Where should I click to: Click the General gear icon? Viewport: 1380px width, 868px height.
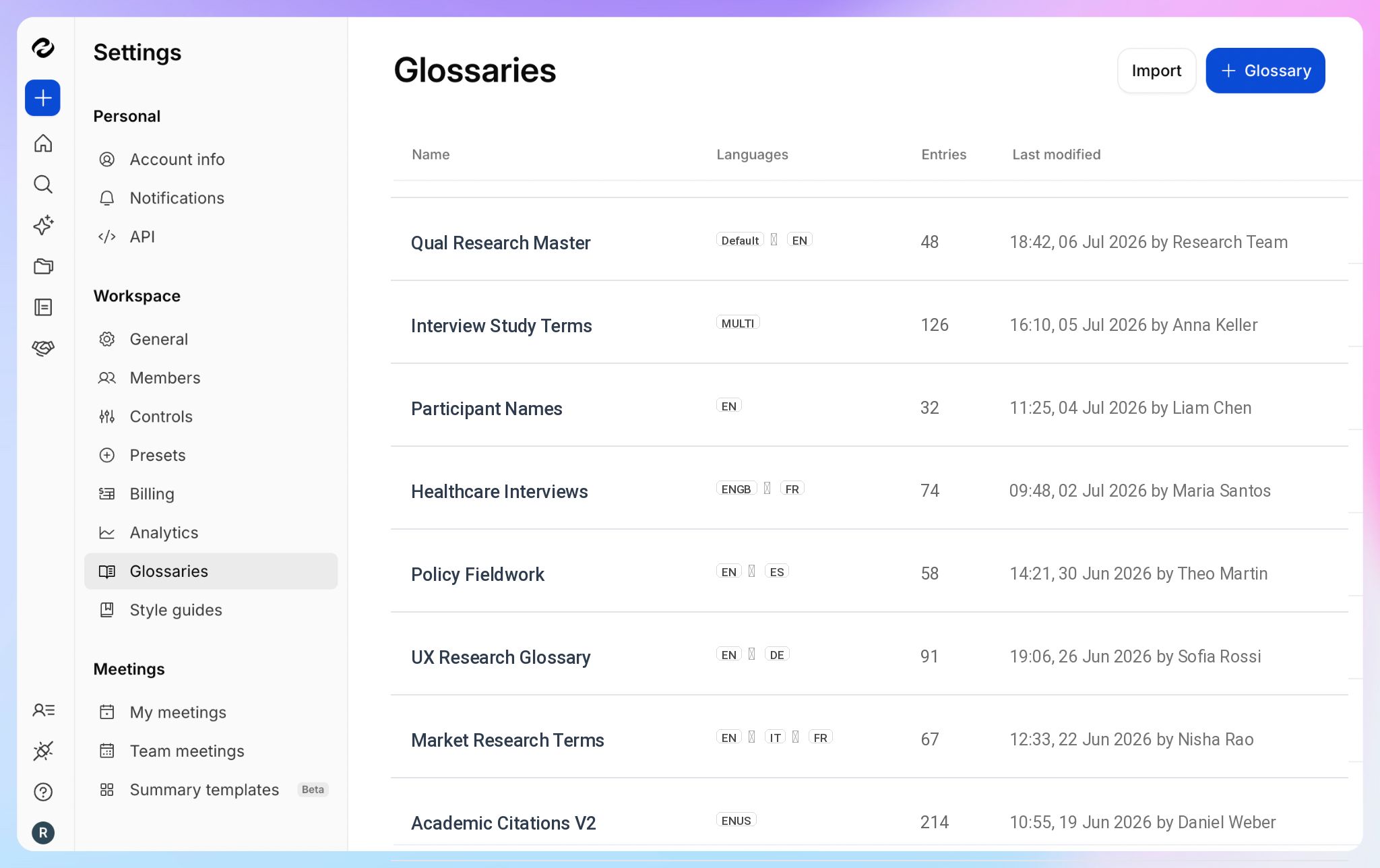tap(107, 339)
